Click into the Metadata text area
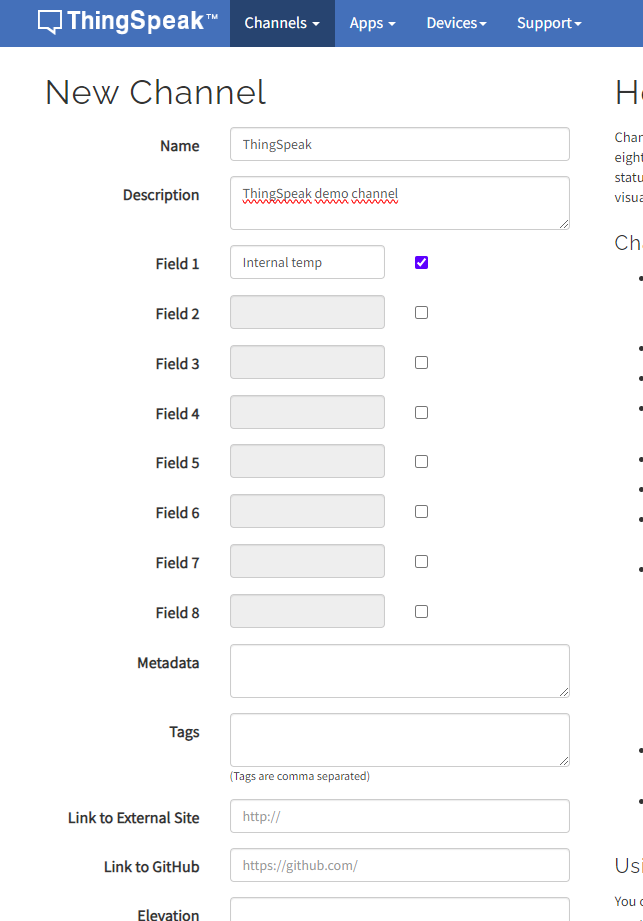Image resolution: width=643 pixels, height=921 pixels. tap(400, 671)
